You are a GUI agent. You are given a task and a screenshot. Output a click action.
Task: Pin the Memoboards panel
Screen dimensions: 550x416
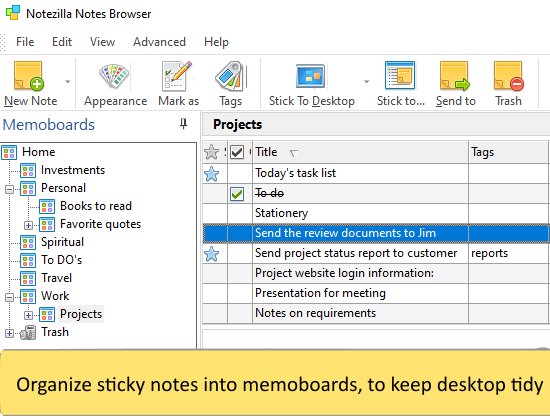point(183,124)
